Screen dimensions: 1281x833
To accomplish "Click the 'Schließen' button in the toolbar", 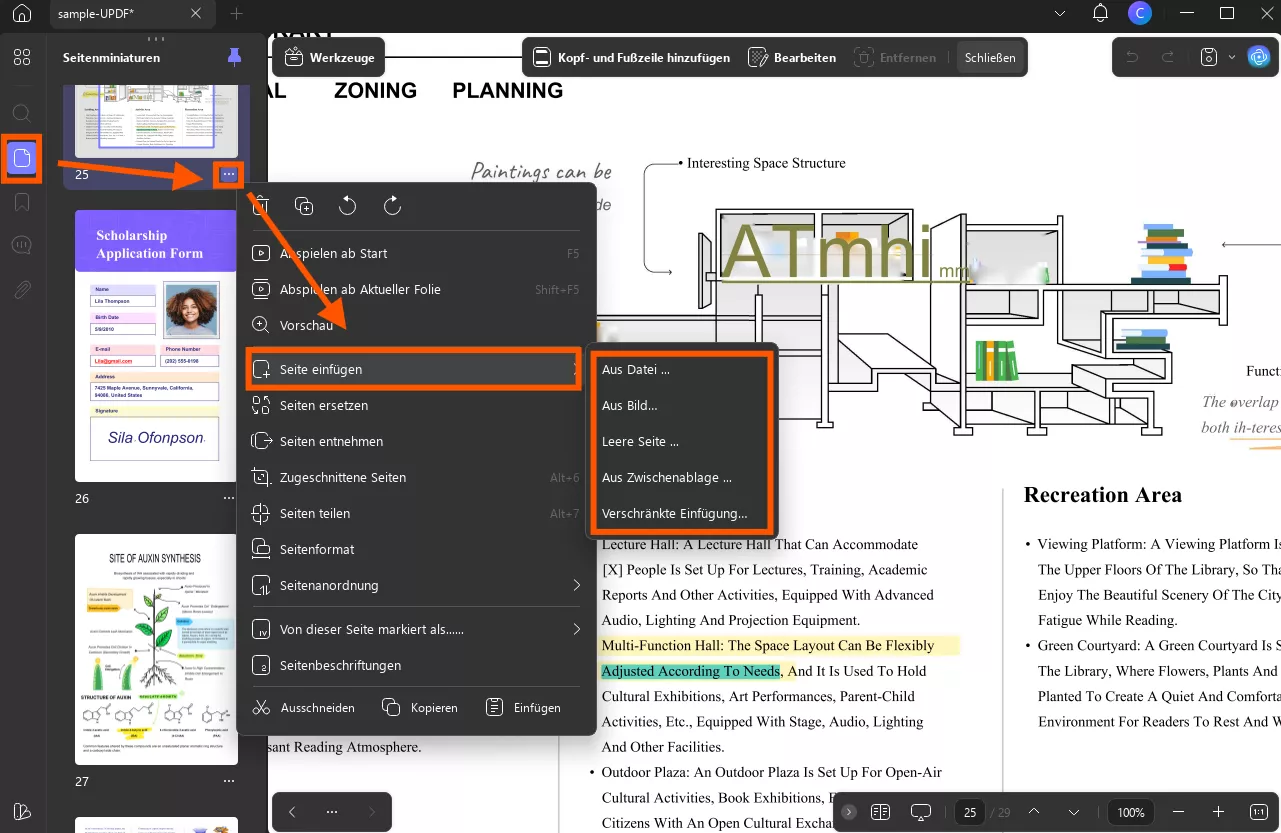I will tap(990, 57).
